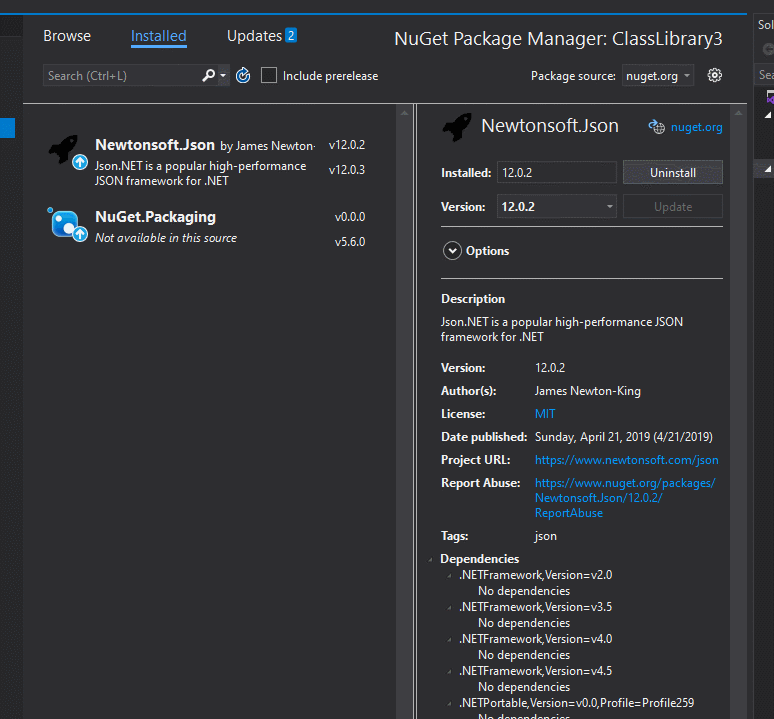774x719 pixels.
Task: Click 'Not available in this source' text
Action: [x=166, y=238]
